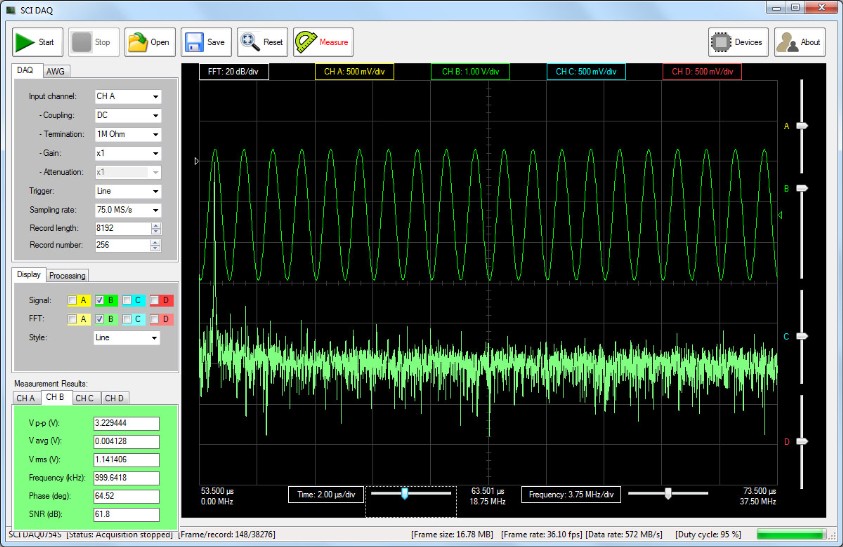The image size is (843, 547).
Task: Select the CH D measurement tab
Action: 114,398
